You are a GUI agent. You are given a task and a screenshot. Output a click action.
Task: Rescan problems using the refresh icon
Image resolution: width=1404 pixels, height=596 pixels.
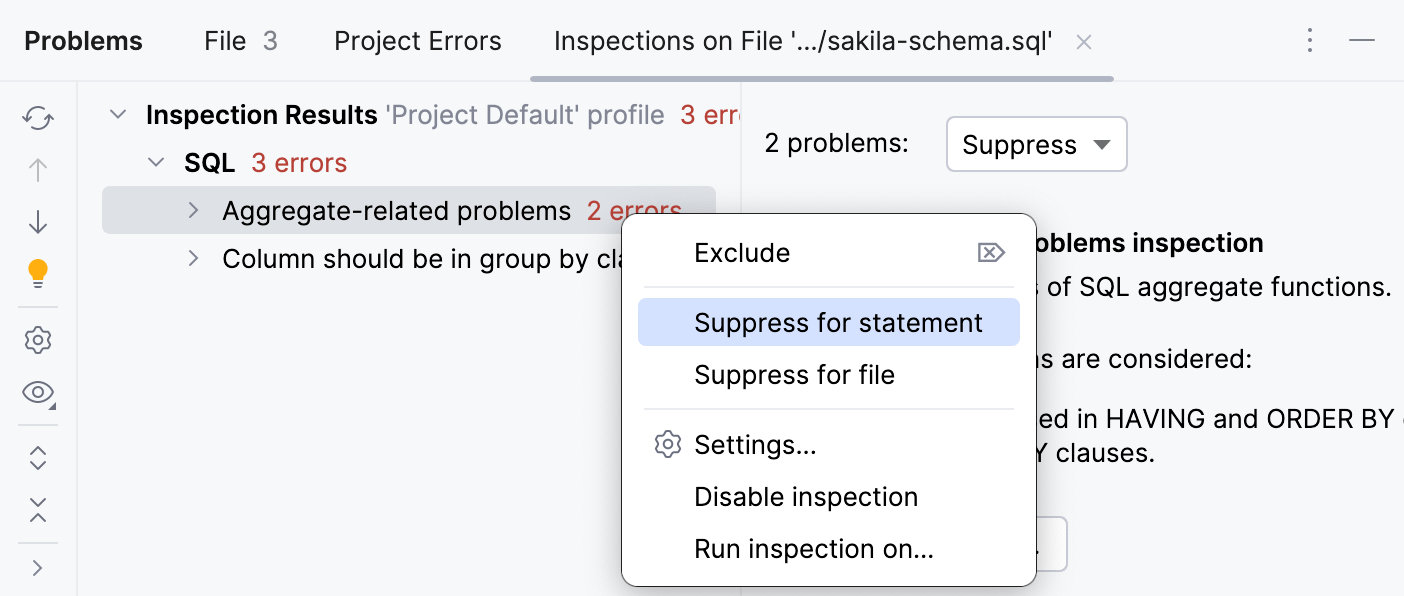[37, 117]
